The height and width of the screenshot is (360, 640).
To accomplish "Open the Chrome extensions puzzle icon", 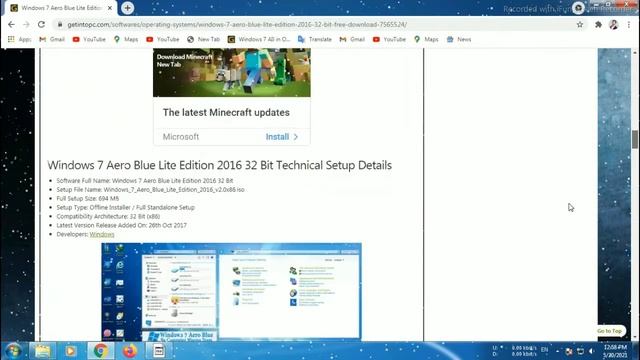I will 598,24.
